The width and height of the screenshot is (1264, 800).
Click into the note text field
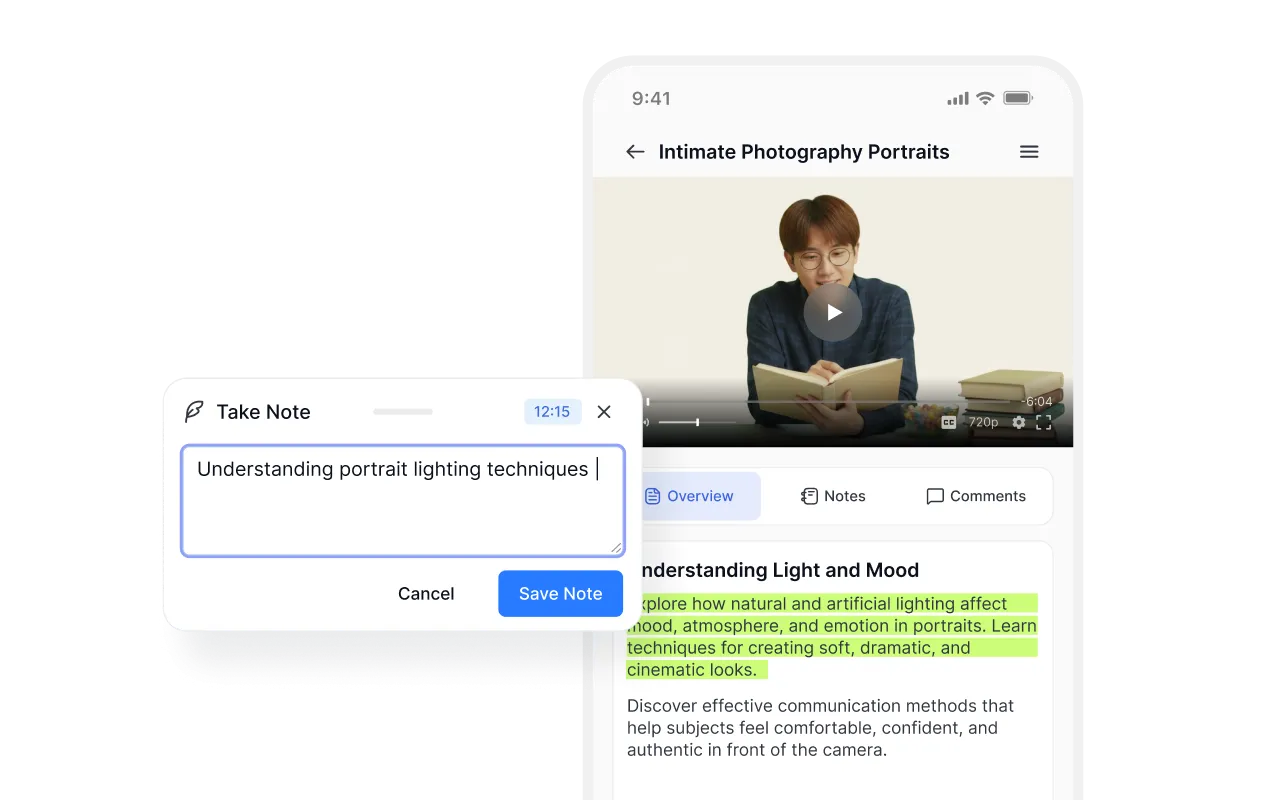tap(403, 501)
